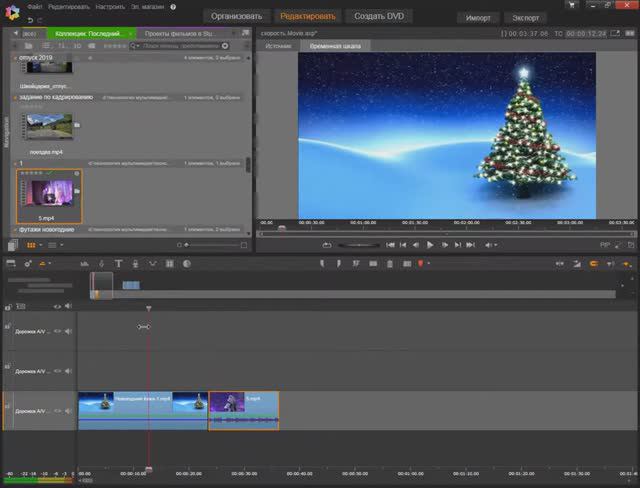Open the Эл. магазин menu
640x488 pixels.
click(148, 7)
